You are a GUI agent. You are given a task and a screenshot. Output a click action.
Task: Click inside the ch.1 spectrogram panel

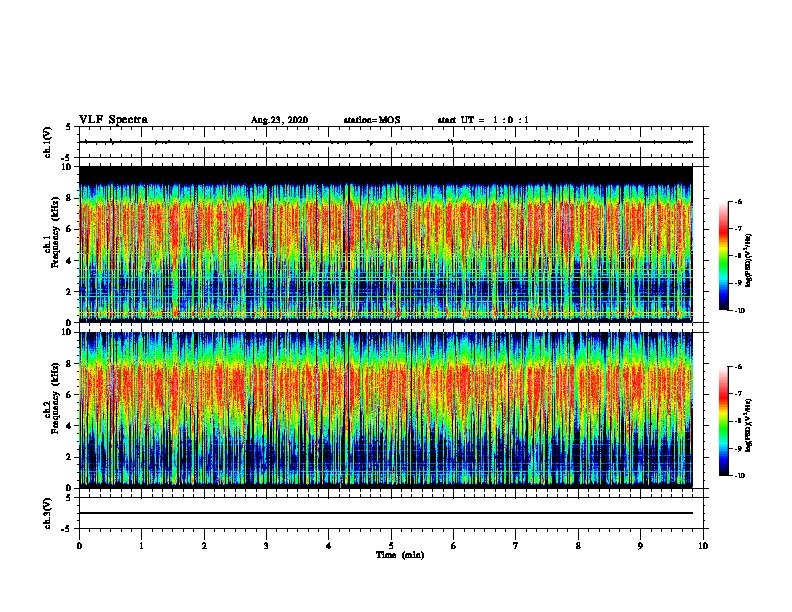tap(386, 244)
